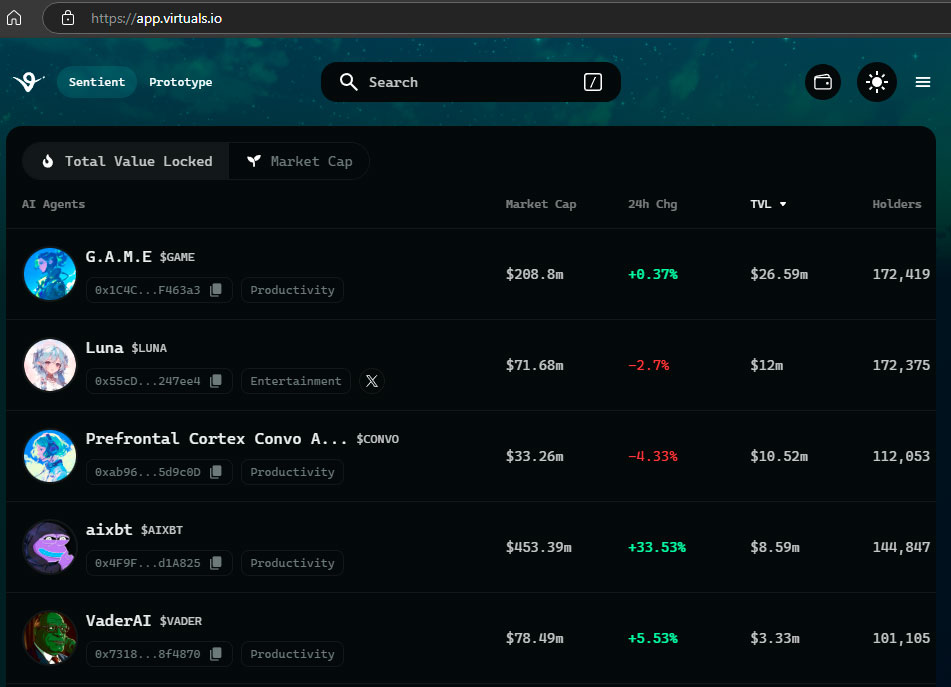951x687 pixels.
Task: Click G.A.M.E Productivity tag
Action: point(292,290)
